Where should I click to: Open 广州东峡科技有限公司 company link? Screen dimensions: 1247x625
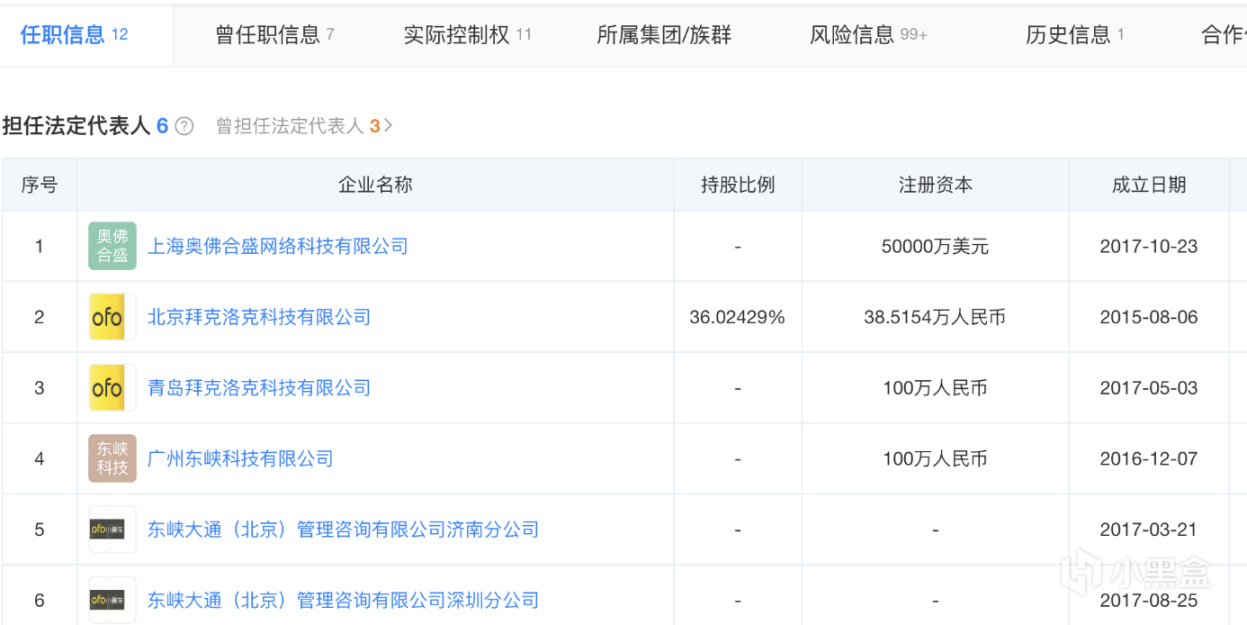click(x=240, y=459)
